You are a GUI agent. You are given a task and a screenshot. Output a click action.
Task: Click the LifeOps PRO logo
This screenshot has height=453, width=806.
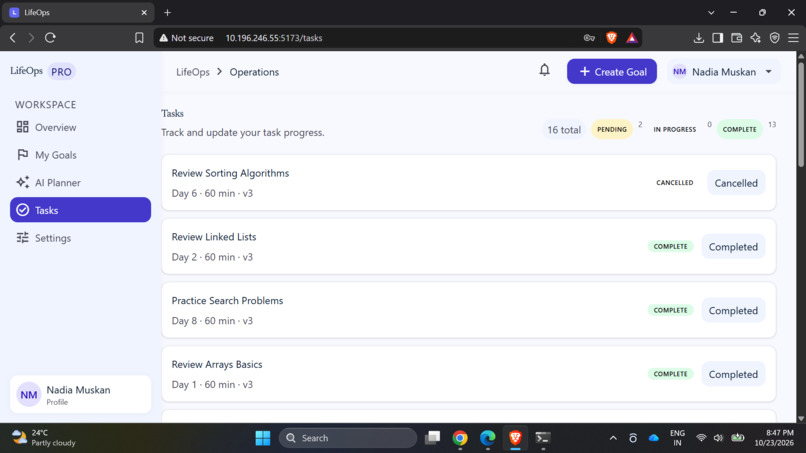click(x=43, y=71)
